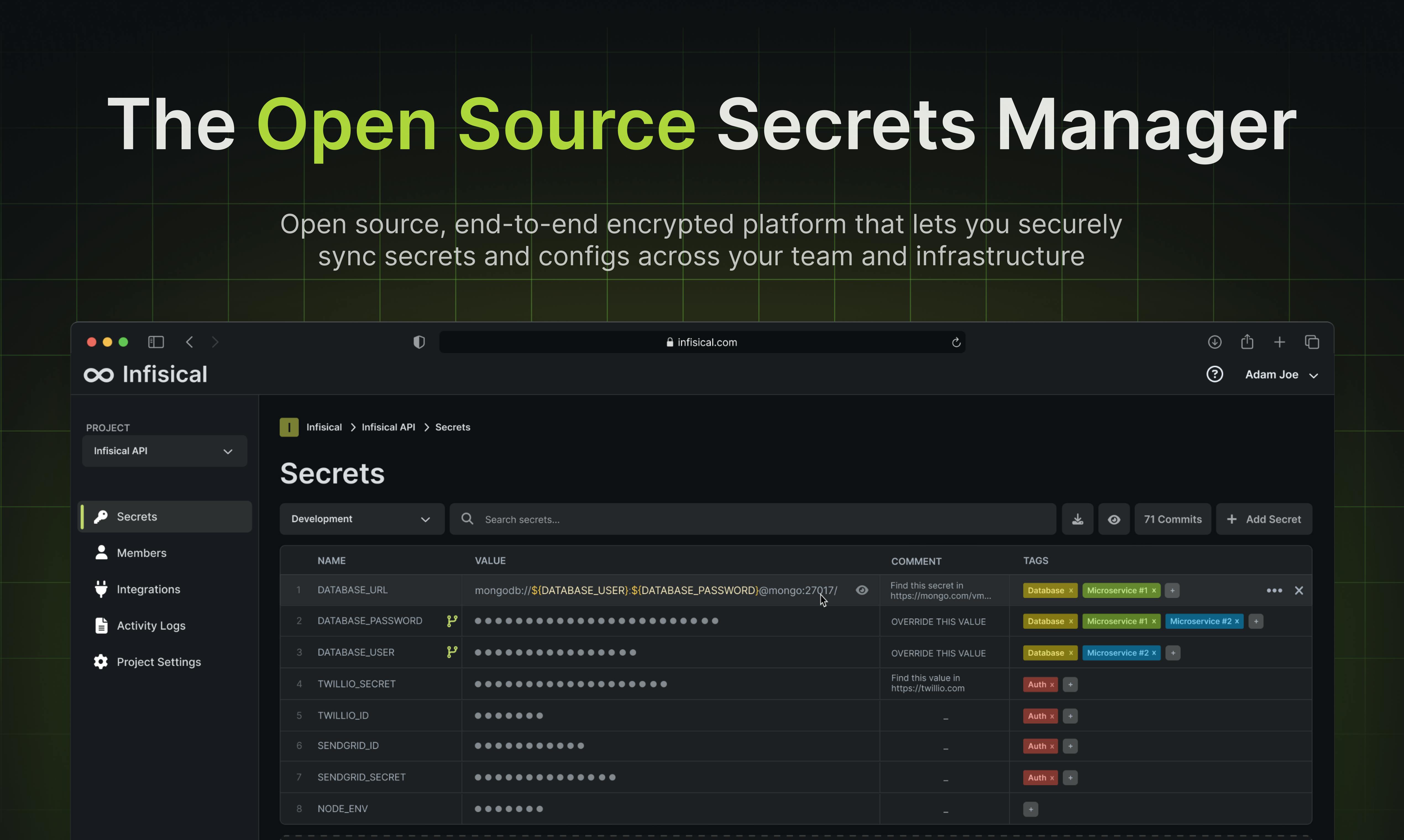1404x840 pixels.
Task: Reload the infisical.com page
Action: [956, 342]
